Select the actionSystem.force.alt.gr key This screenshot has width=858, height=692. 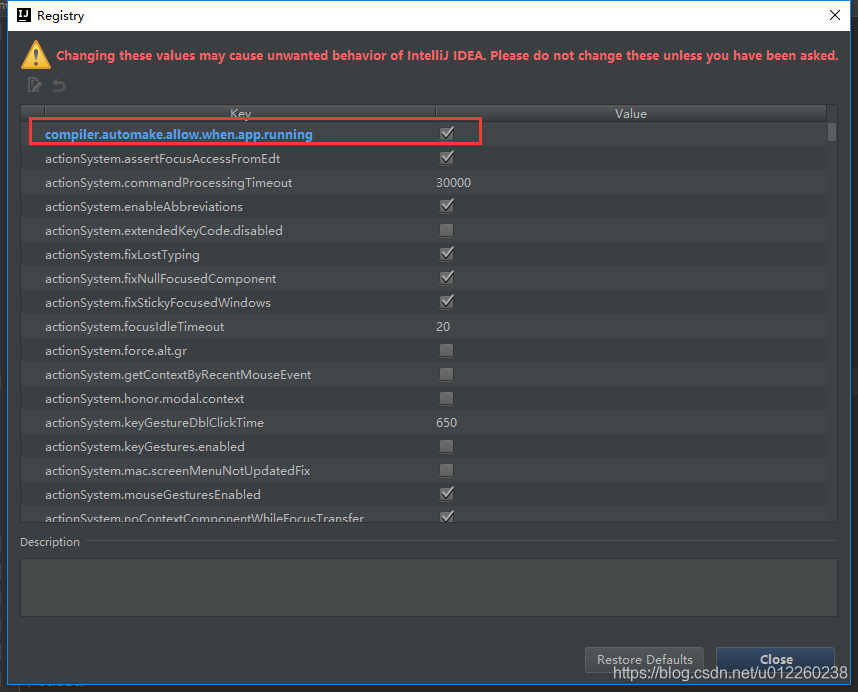[116, 351]
